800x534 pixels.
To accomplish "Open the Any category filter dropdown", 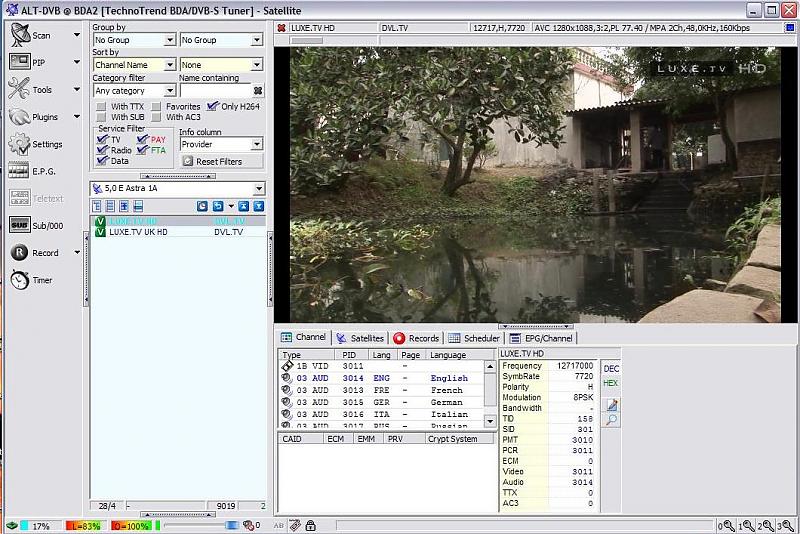I will click(135, 91).
